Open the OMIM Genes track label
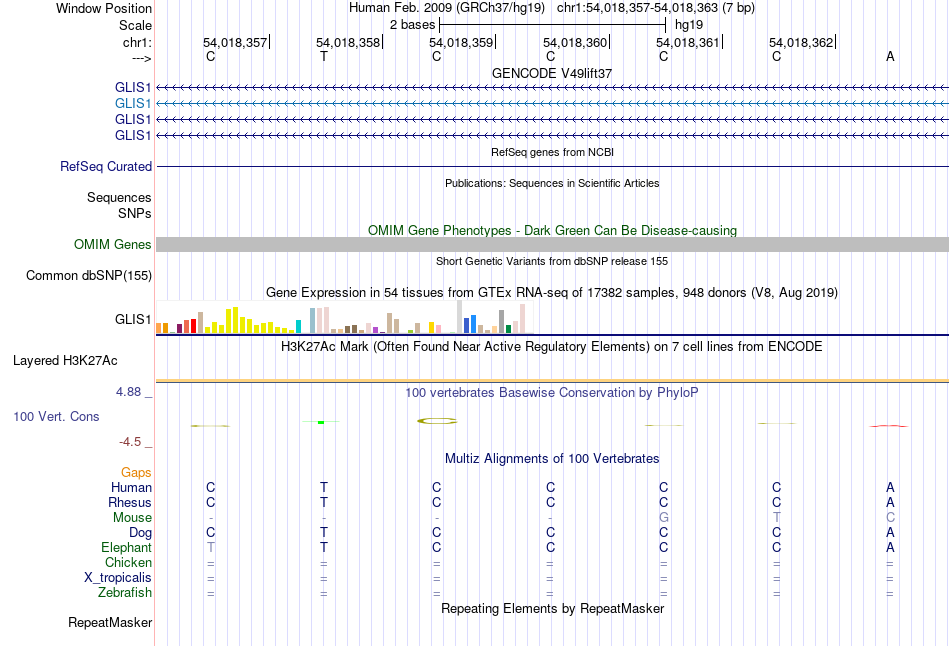Screen dimensions: 950x646 click(113, 244)
